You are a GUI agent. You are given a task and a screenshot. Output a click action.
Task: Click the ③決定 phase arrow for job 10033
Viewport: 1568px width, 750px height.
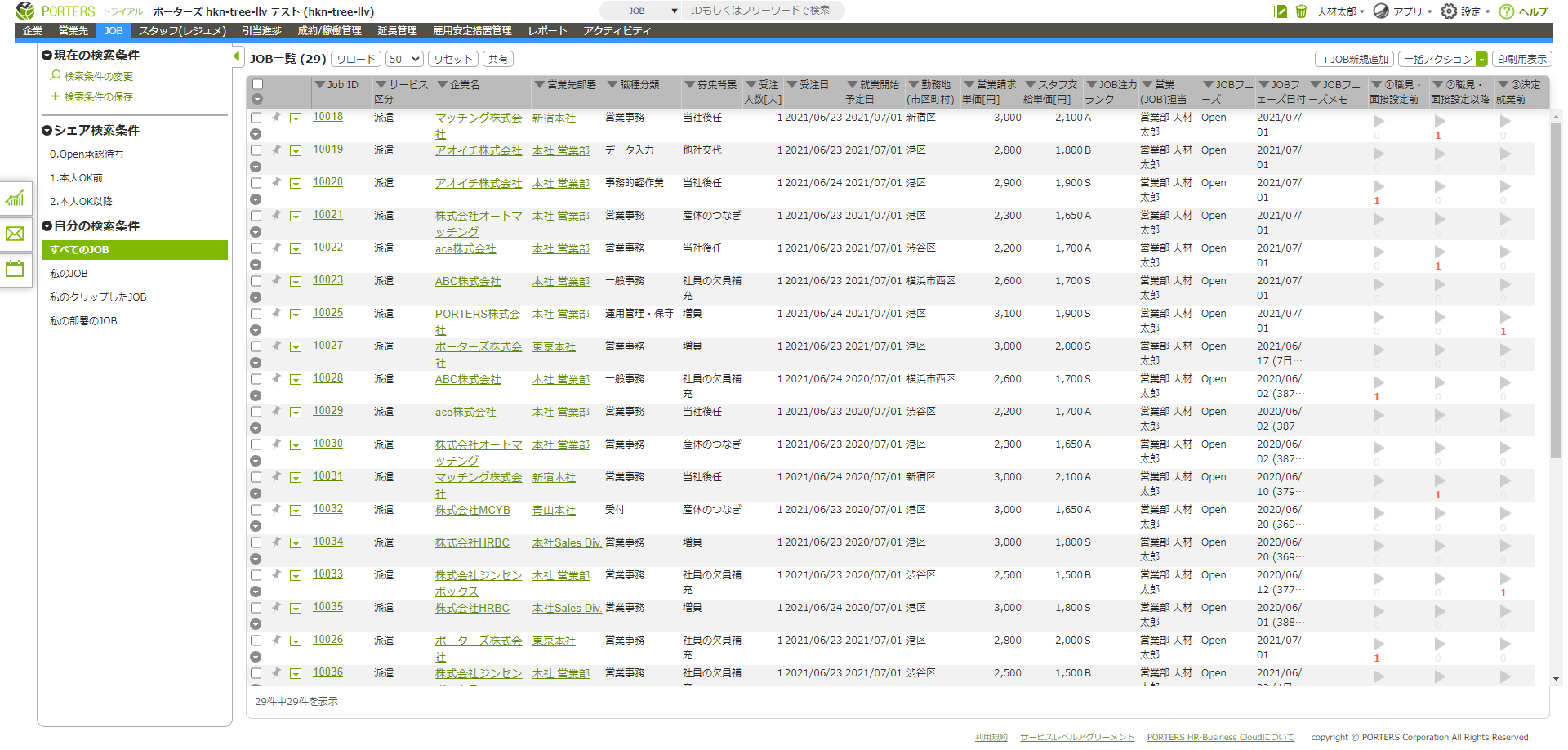point(1505,578)
